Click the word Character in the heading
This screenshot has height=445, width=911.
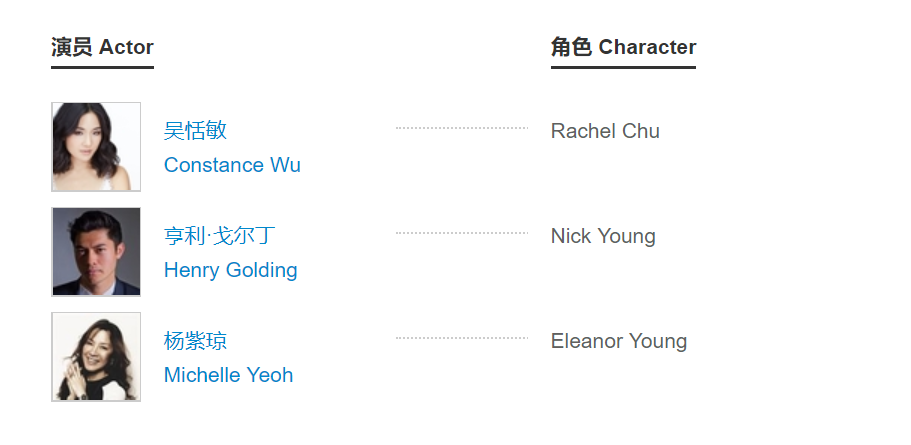coord(647,47)
